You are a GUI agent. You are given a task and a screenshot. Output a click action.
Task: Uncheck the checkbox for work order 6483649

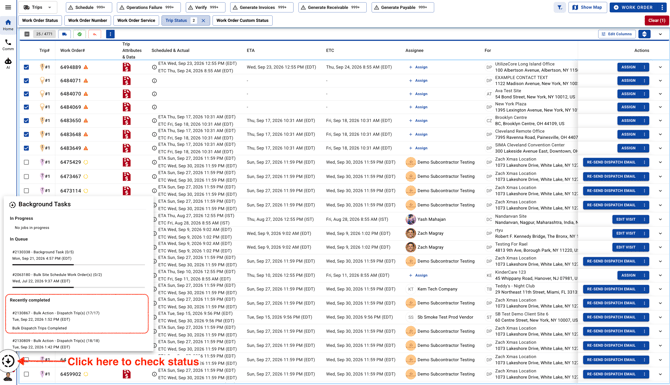pos(26,148)
